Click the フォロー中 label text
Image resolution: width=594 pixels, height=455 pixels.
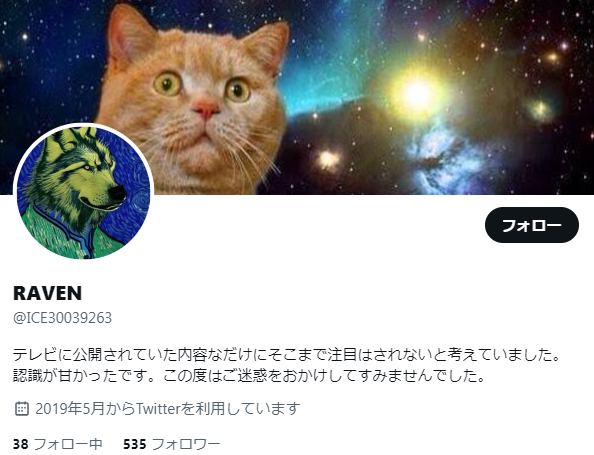pyautogui.click(x=68, y=444)
